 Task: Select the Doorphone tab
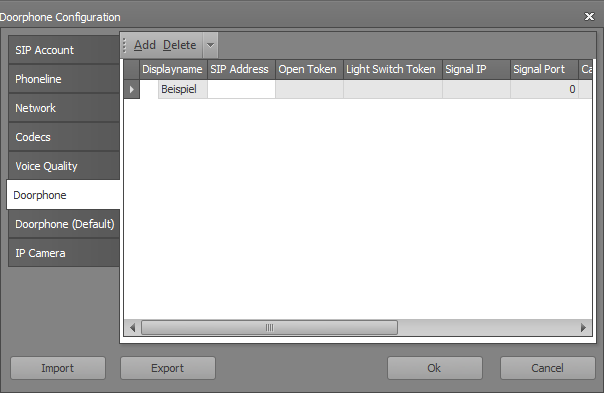pyautogui.click(x=64, y=195)
